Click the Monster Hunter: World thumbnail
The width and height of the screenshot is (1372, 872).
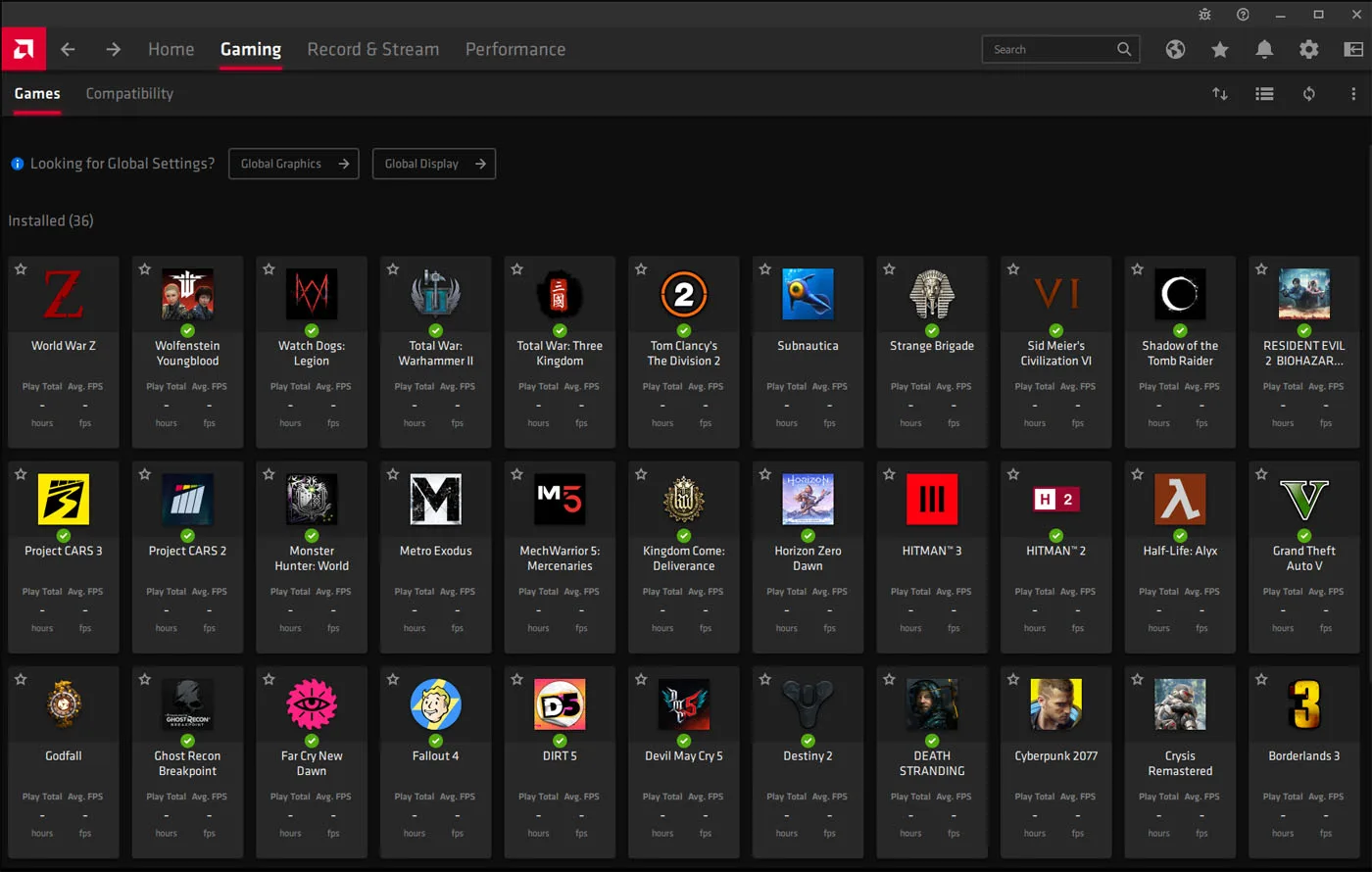pyautogui.click(x=312, y=499)
